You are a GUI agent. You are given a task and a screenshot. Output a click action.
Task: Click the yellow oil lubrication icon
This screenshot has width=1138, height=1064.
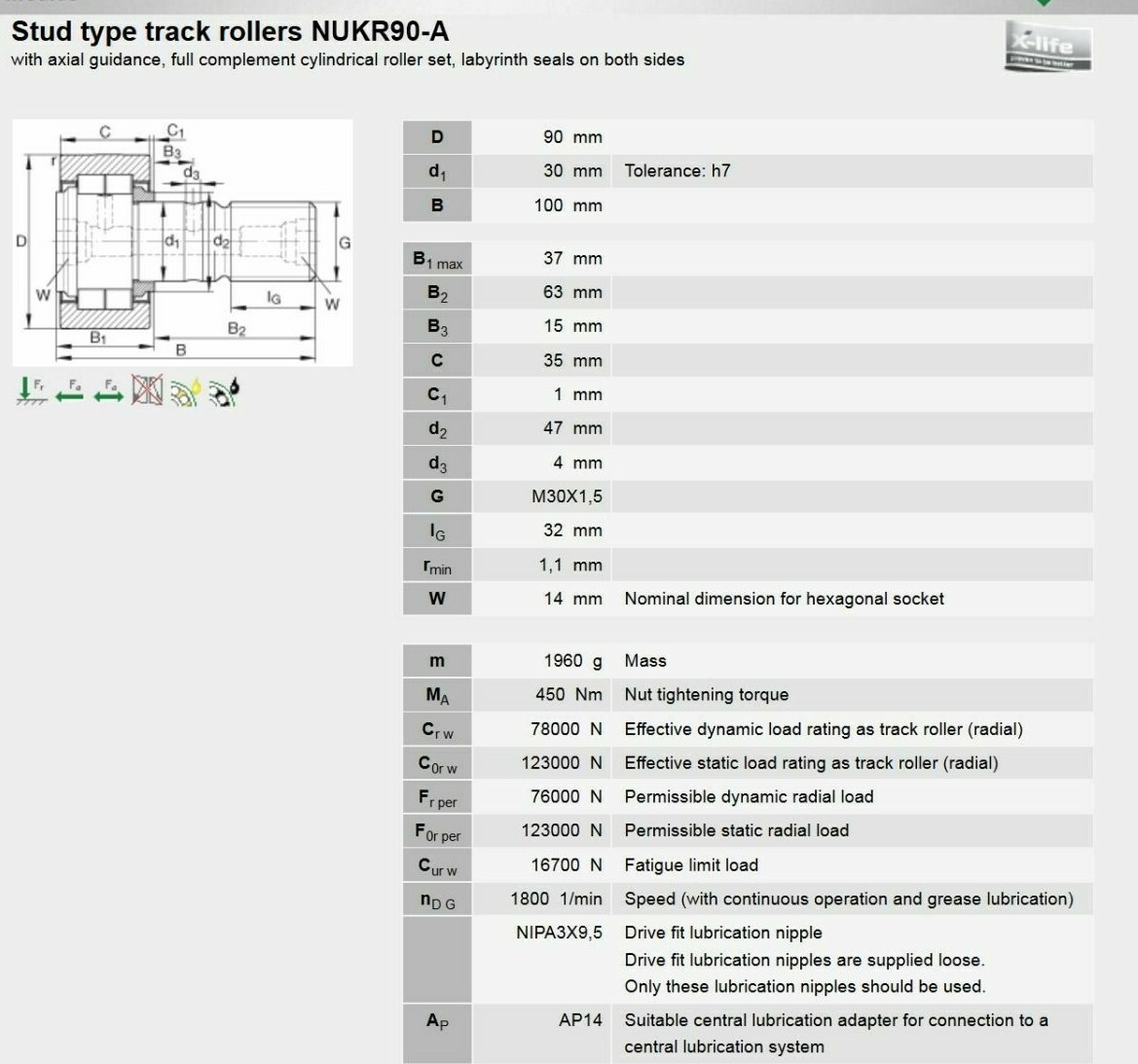point(185,392)
